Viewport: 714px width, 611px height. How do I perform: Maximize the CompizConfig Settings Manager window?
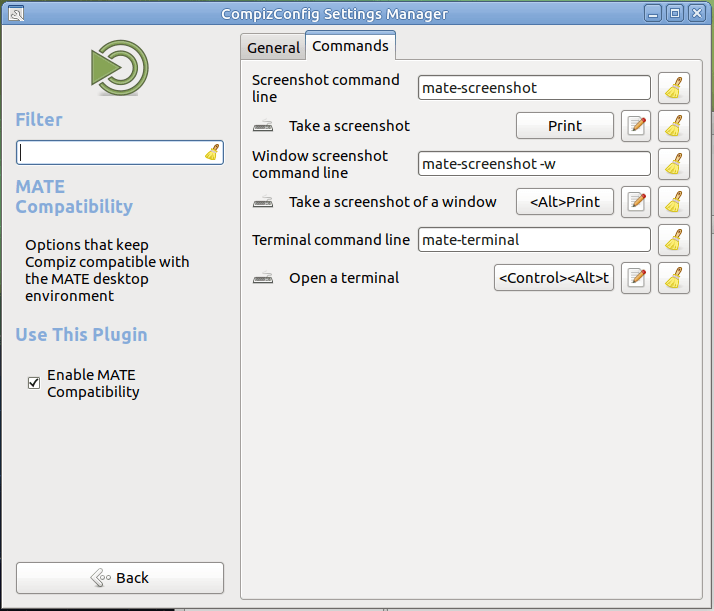tap(675, 14)
